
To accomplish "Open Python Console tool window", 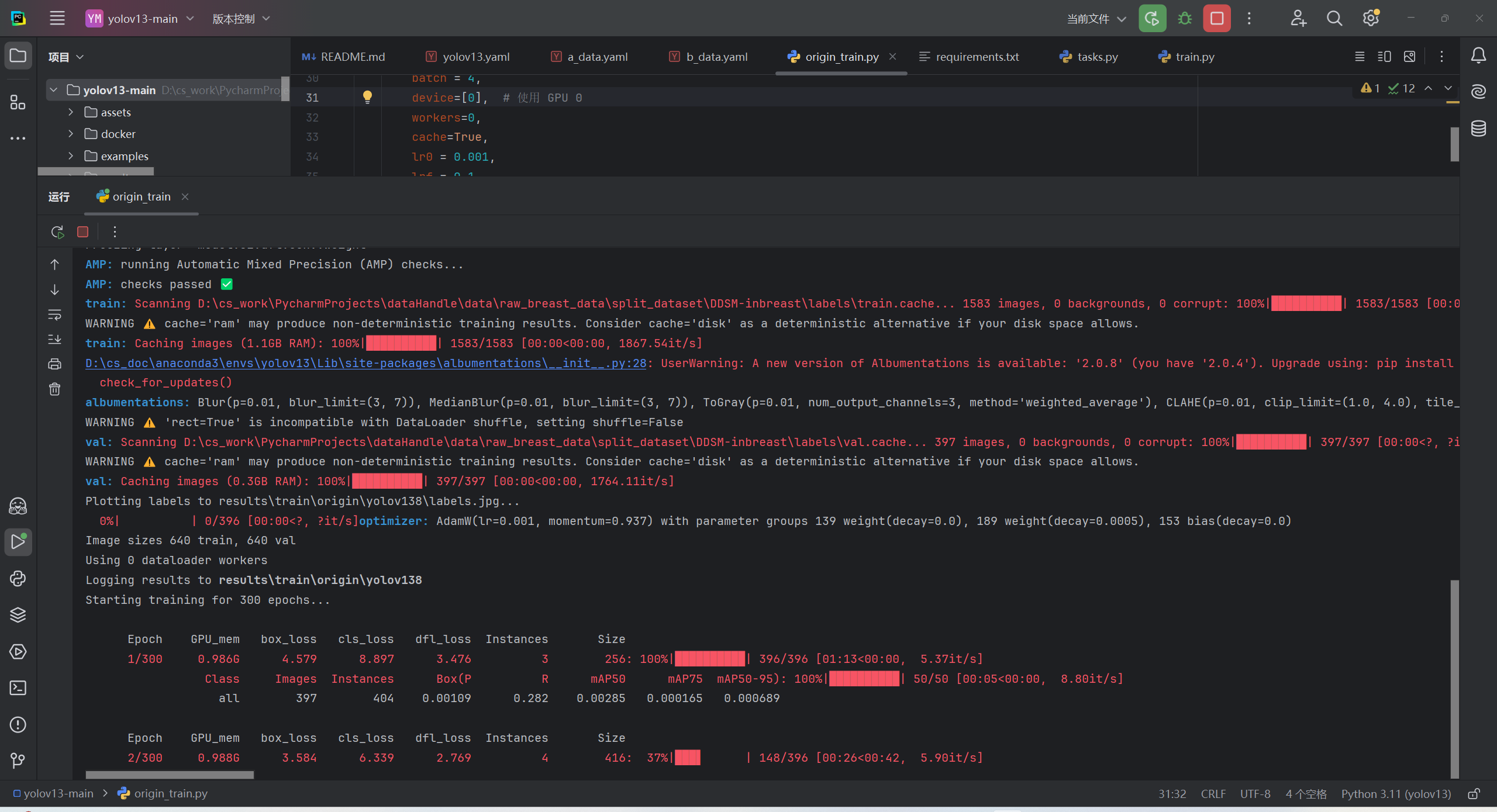I will pyautogui.click(x=18, y=578).
